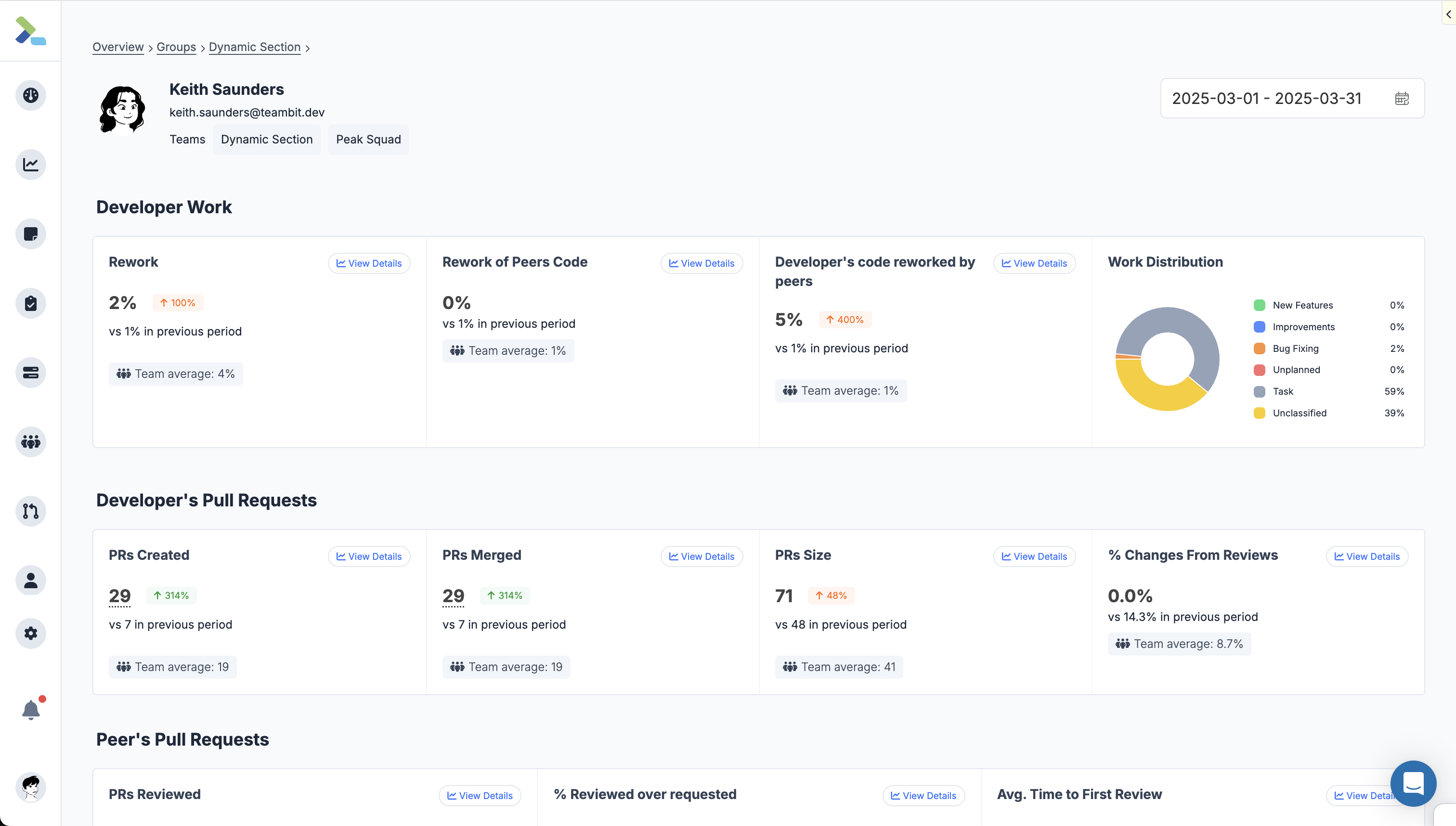This screenshot has height=826, width=1456.
Task: Open the Peak Squad team tag
Action: click(368, 140)
